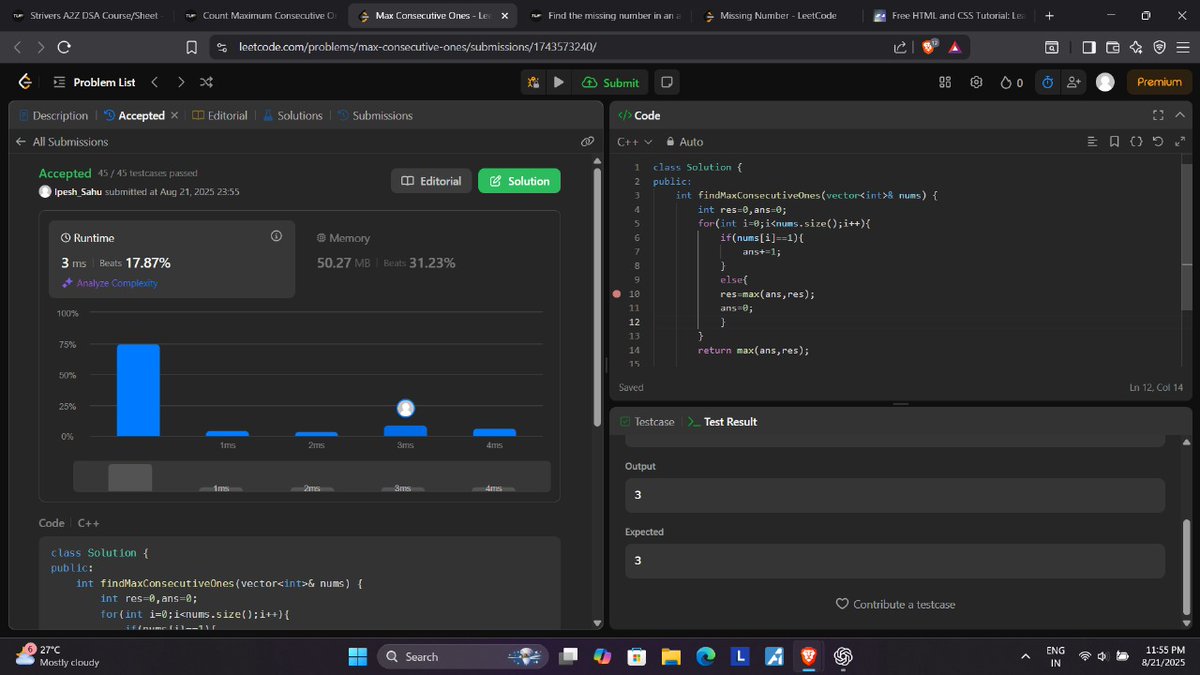1200x675 pixels.
Task: Select the 3ms runtime bar in chart
Action: click(x=405, y=430)
